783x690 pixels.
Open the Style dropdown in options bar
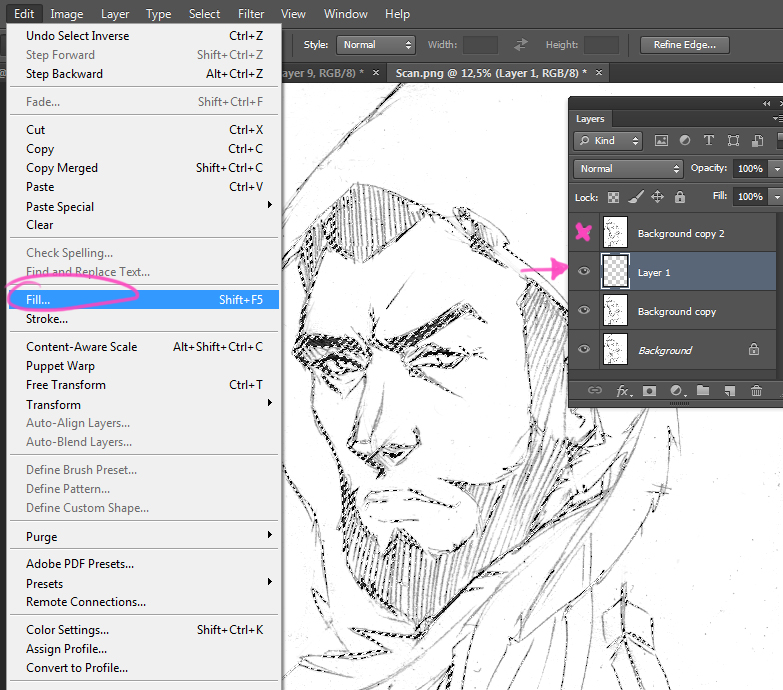pyautogui.click(x=376, y=45)
